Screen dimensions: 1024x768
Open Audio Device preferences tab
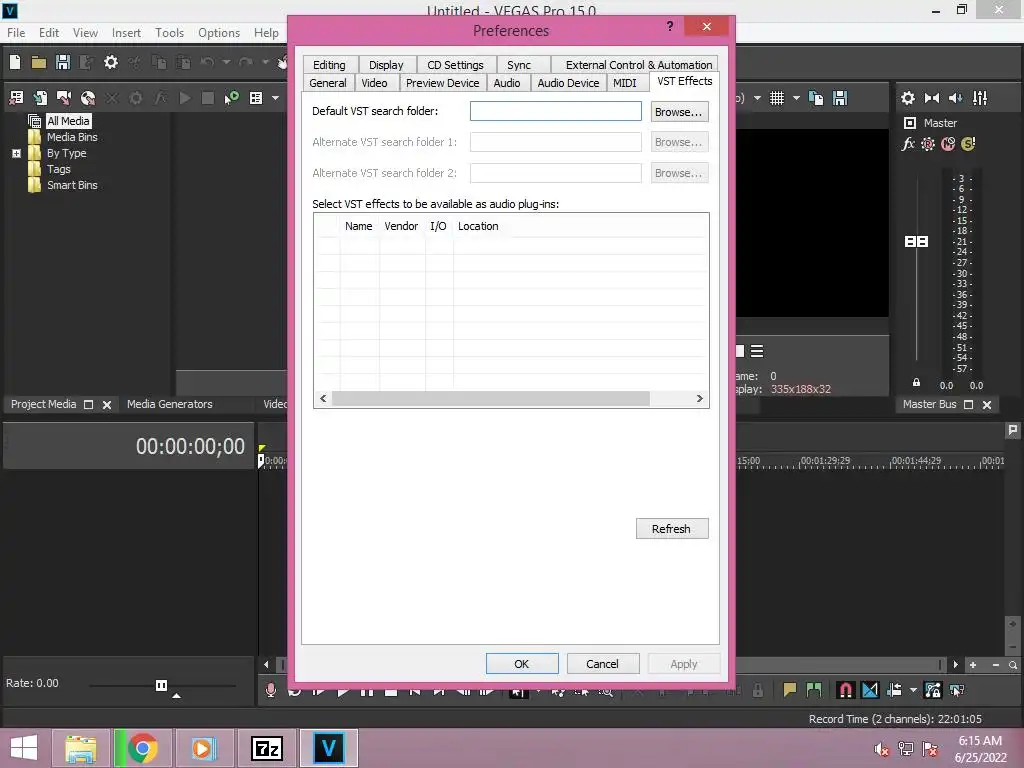click(568, 83)
